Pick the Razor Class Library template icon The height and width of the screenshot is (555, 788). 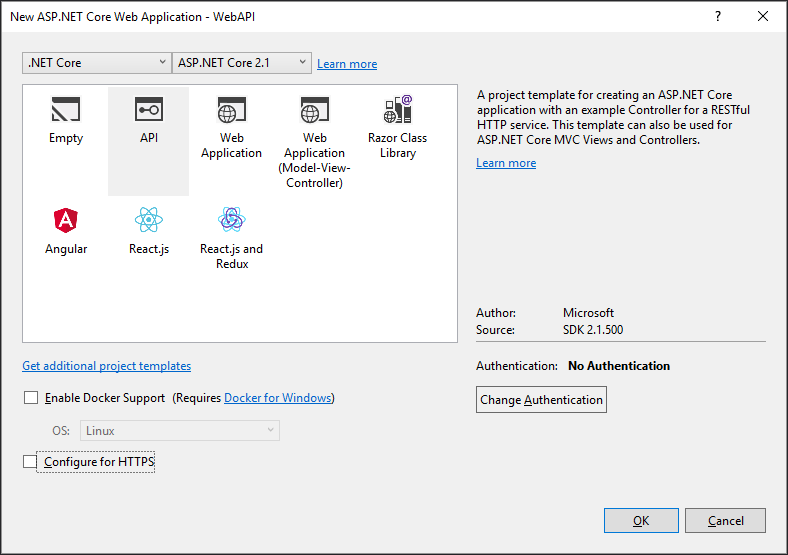398,109
